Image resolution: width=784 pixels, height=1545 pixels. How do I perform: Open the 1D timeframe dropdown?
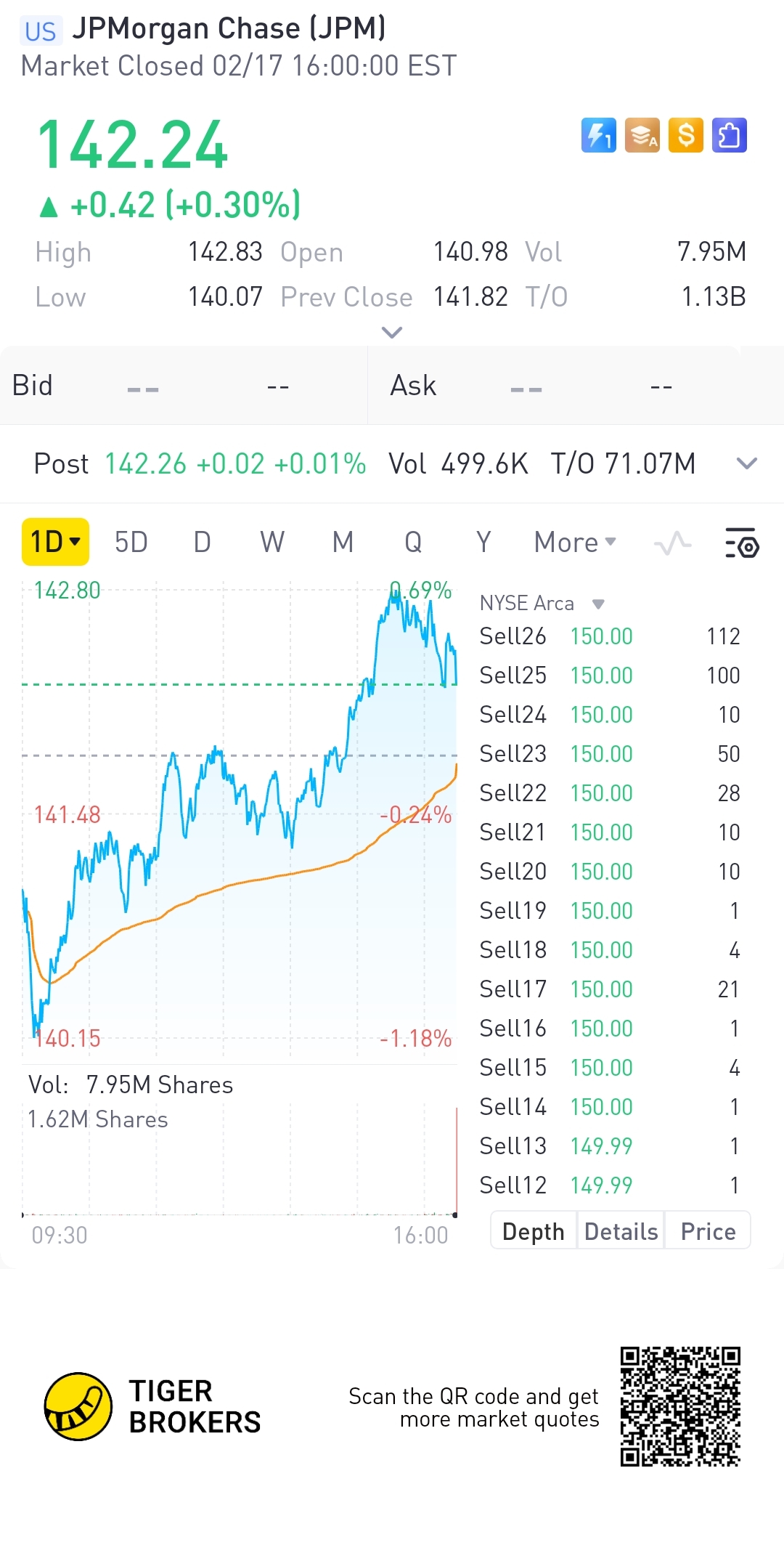(55, 542)
